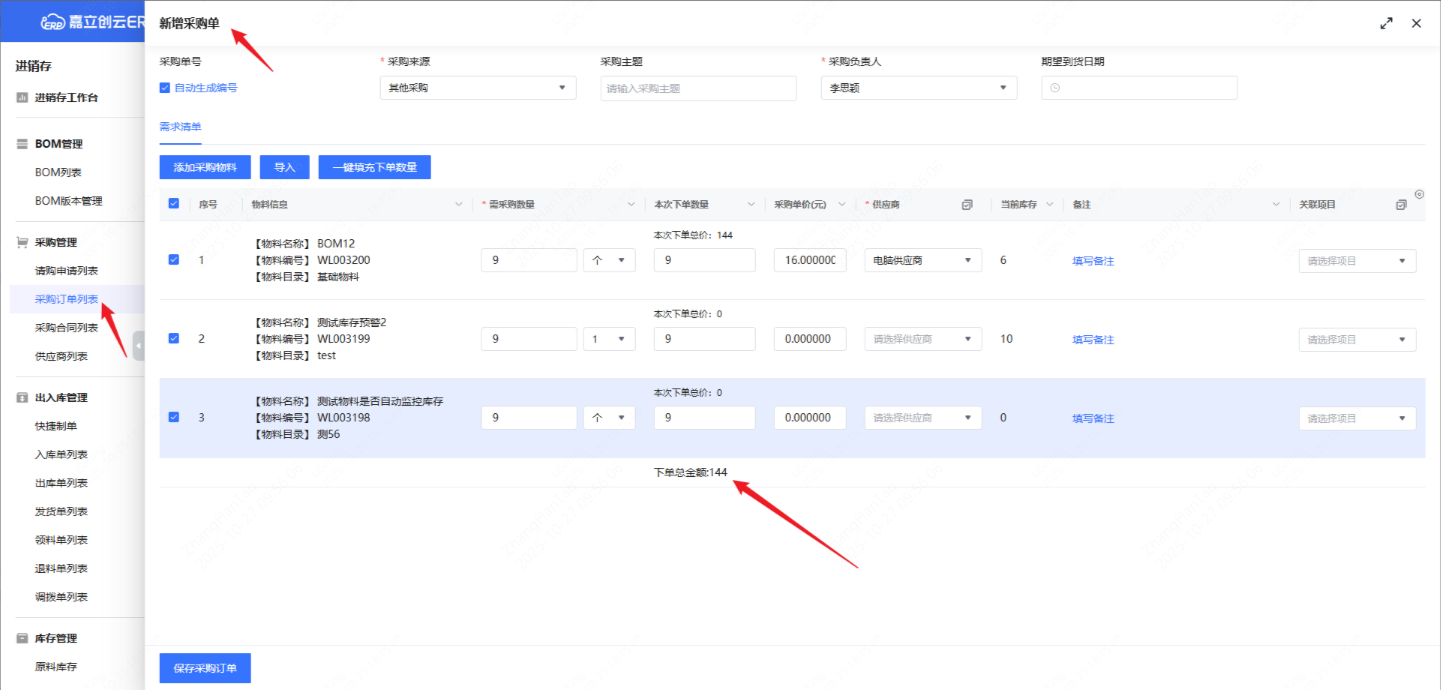Screen dimensions: 1441x690
Task: Click 填写备注 link for BOM12 row
Action: pos(1093,261)
